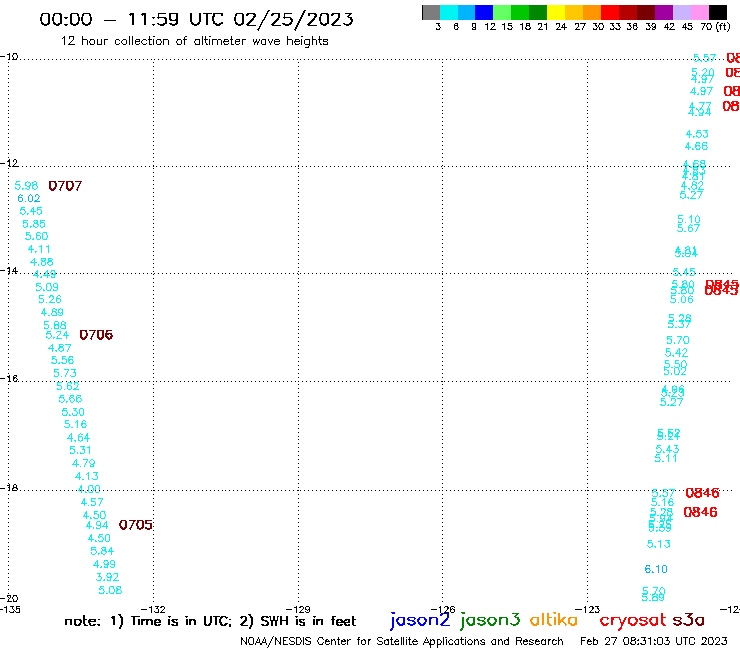Screen dimensions: 740x650
Task: Click the wave height value 4.13
Action: click(87, 476)
